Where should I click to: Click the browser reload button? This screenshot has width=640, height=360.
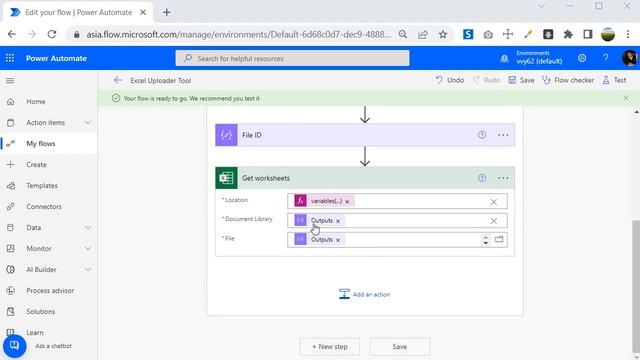(51, 34)
